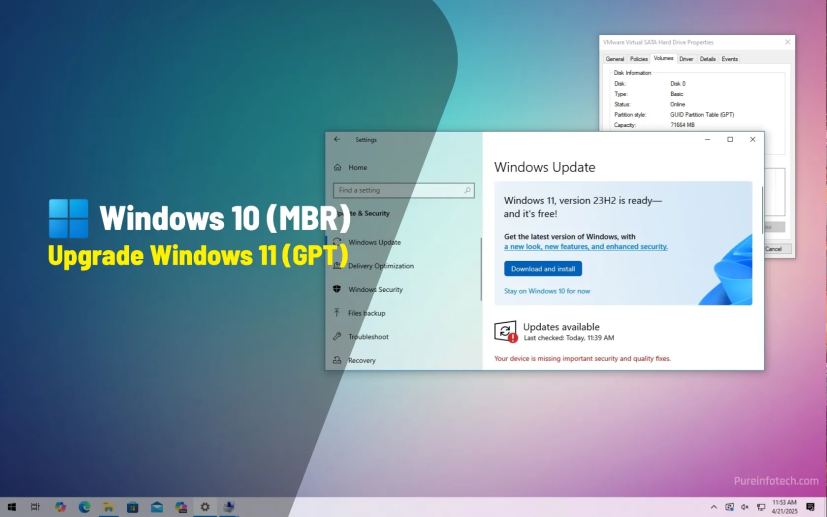Click the 71664 MB capacity value
This screenshot has height=517, width=827.
682,125
